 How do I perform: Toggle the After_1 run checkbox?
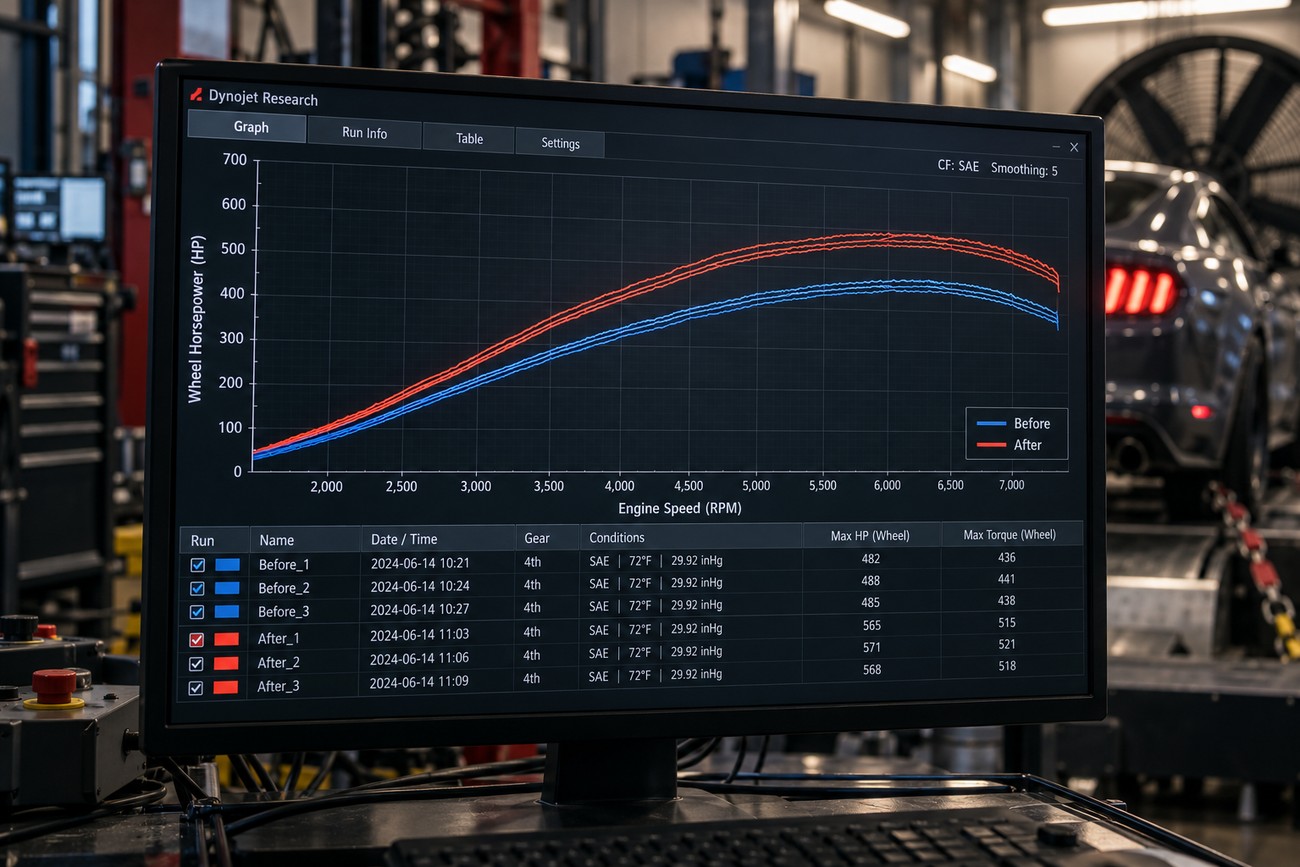197,639
